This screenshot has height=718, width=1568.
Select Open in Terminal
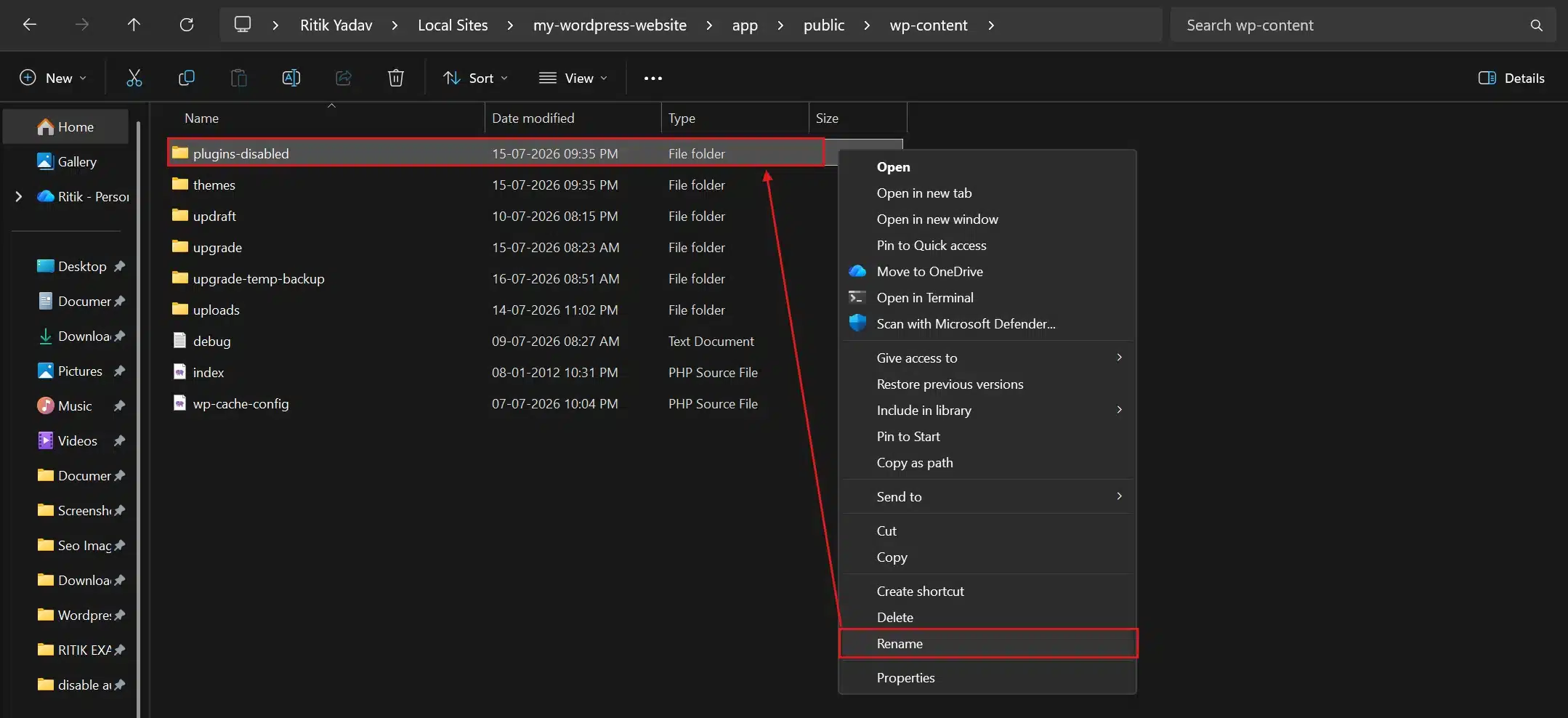coord(988,297)
